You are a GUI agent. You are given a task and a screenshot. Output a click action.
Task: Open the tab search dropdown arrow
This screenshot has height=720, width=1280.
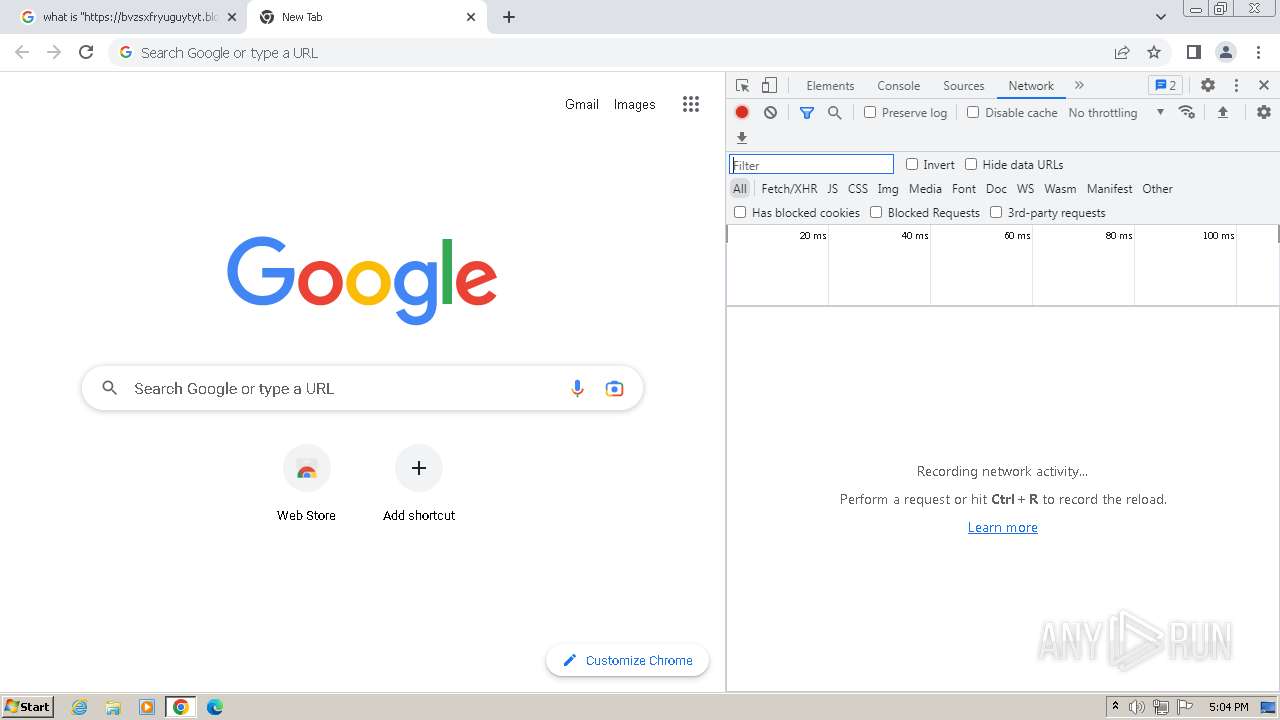(x=1161, y=17)
